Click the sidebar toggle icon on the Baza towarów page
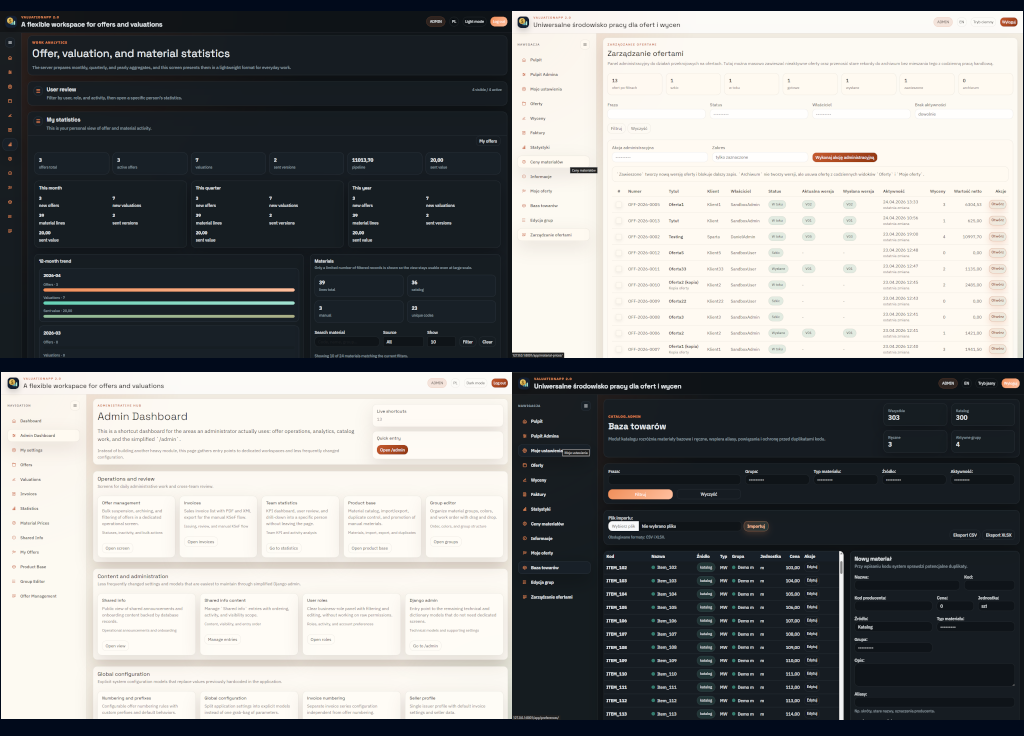This screenshot has height=736, width=1024. click(x=586, y=406)
